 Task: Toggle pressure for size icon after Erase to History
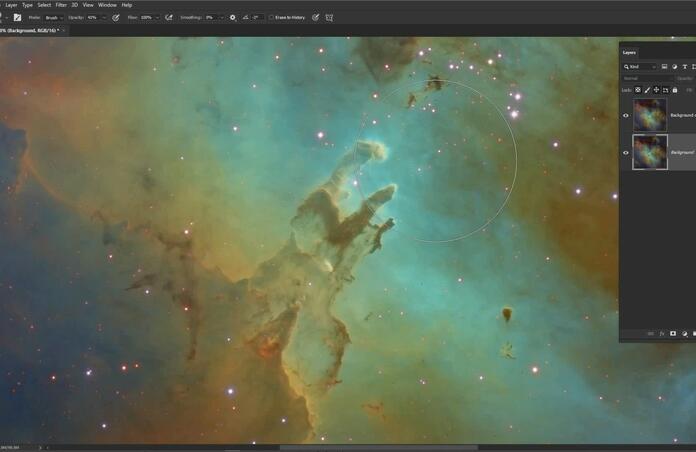315,18
